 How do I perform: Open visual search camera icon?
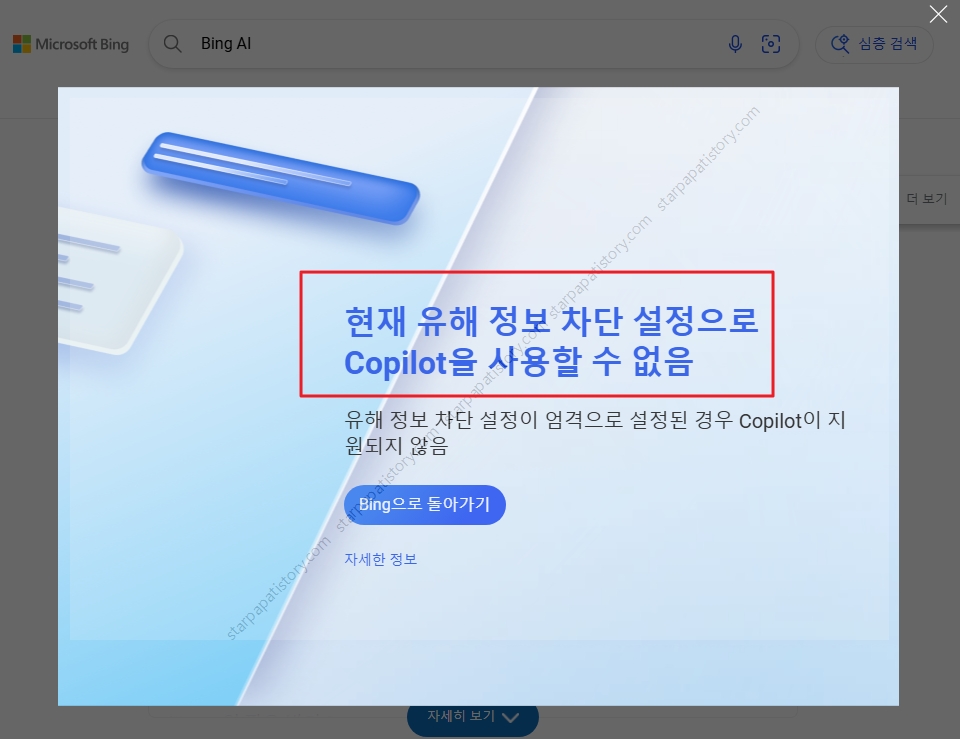point(771,43)
